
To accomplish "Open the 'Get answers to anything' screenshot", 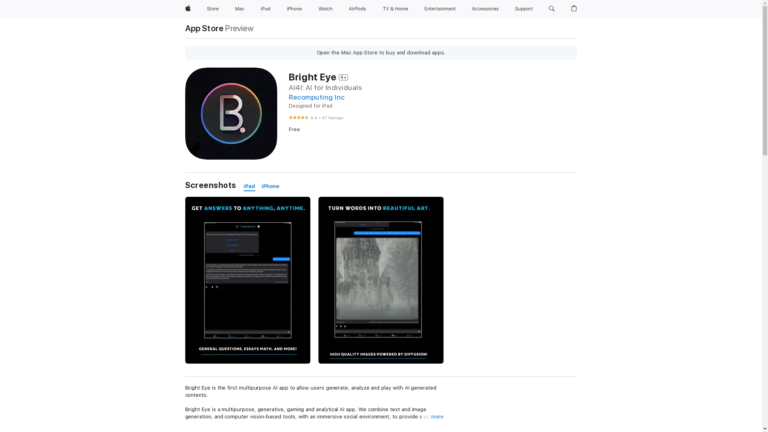I will coord(247,280).
